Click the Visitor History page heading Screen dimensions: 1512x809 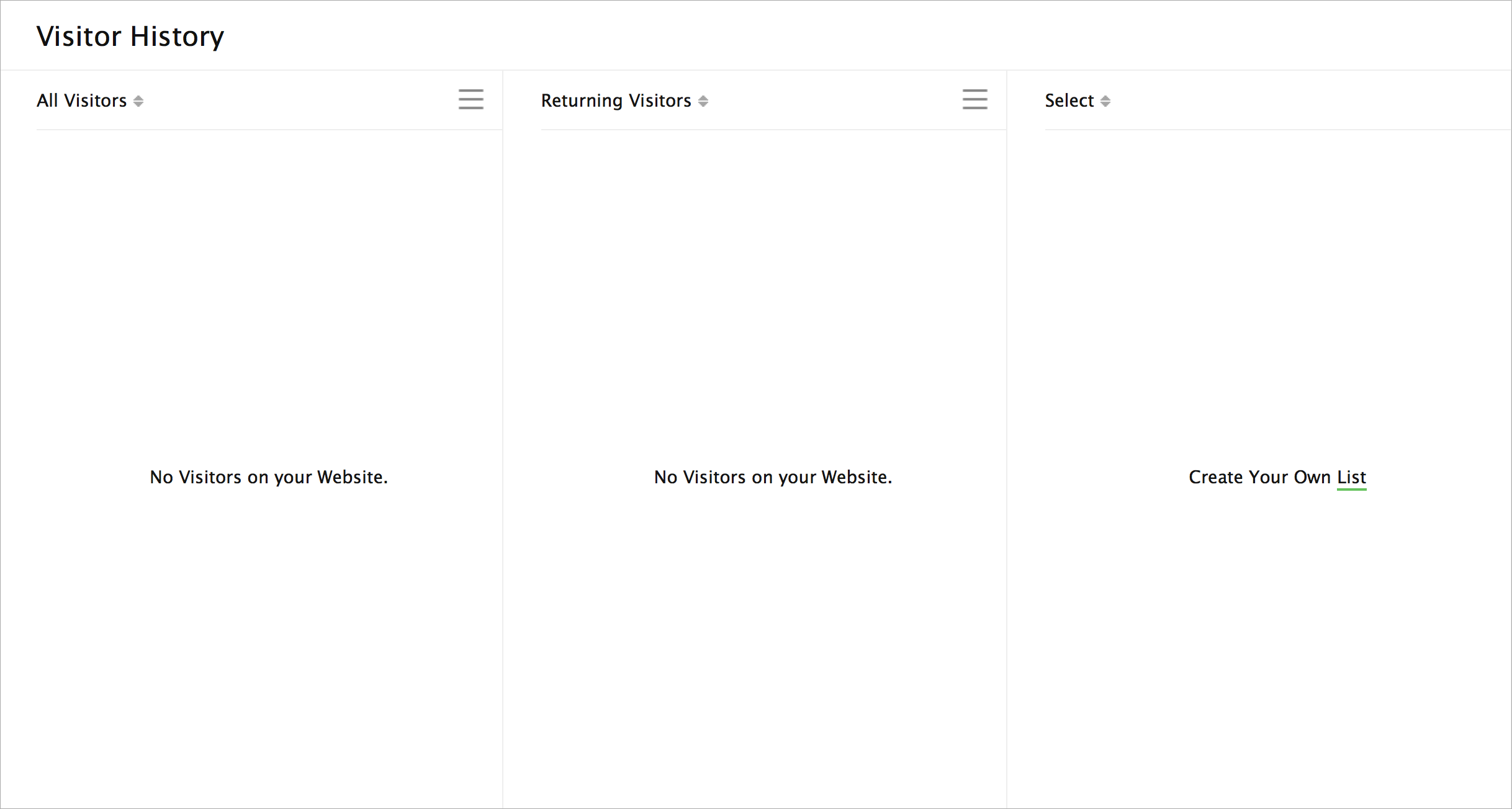pos(130,36)
